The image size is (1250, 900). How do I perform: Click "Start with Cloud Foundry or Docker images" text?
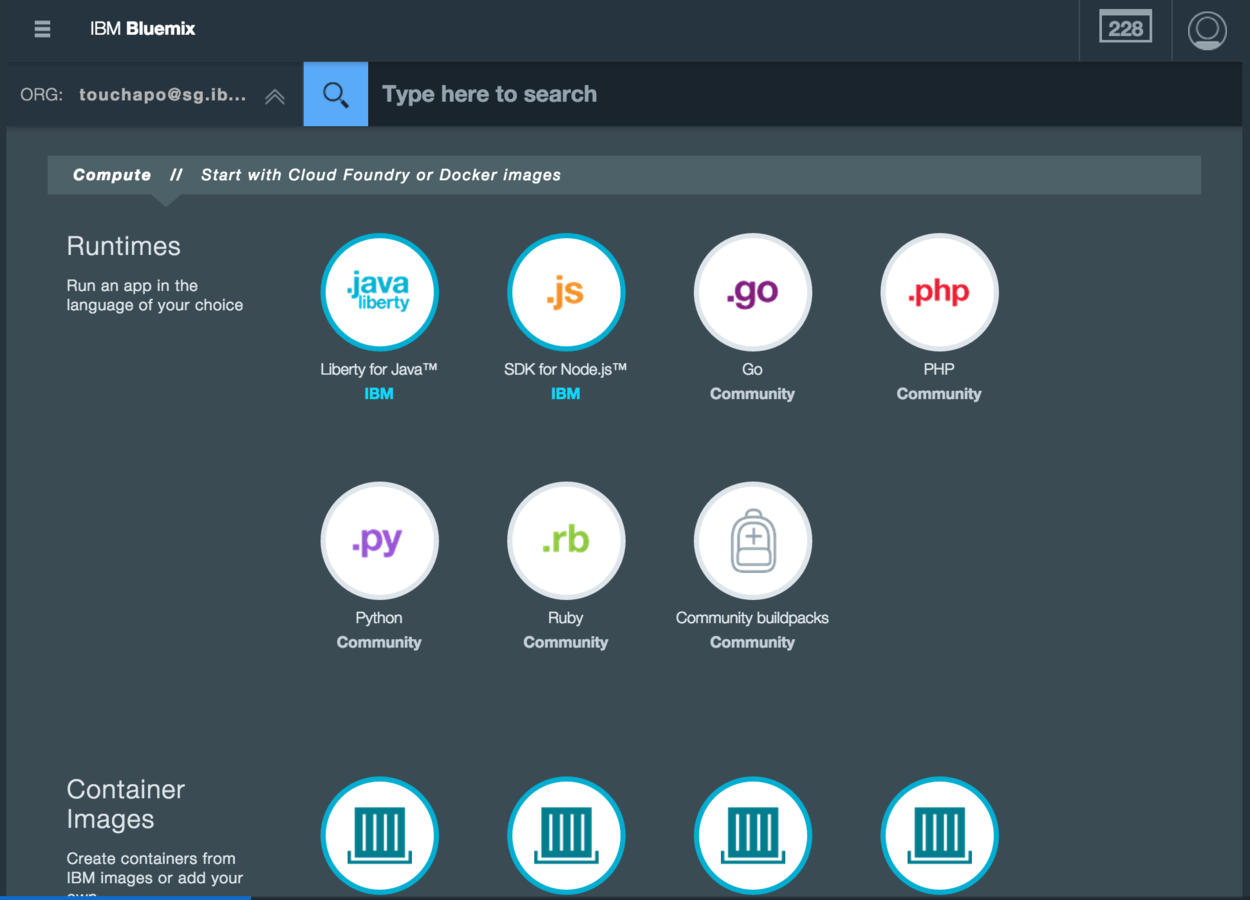(x=381, y=175)
